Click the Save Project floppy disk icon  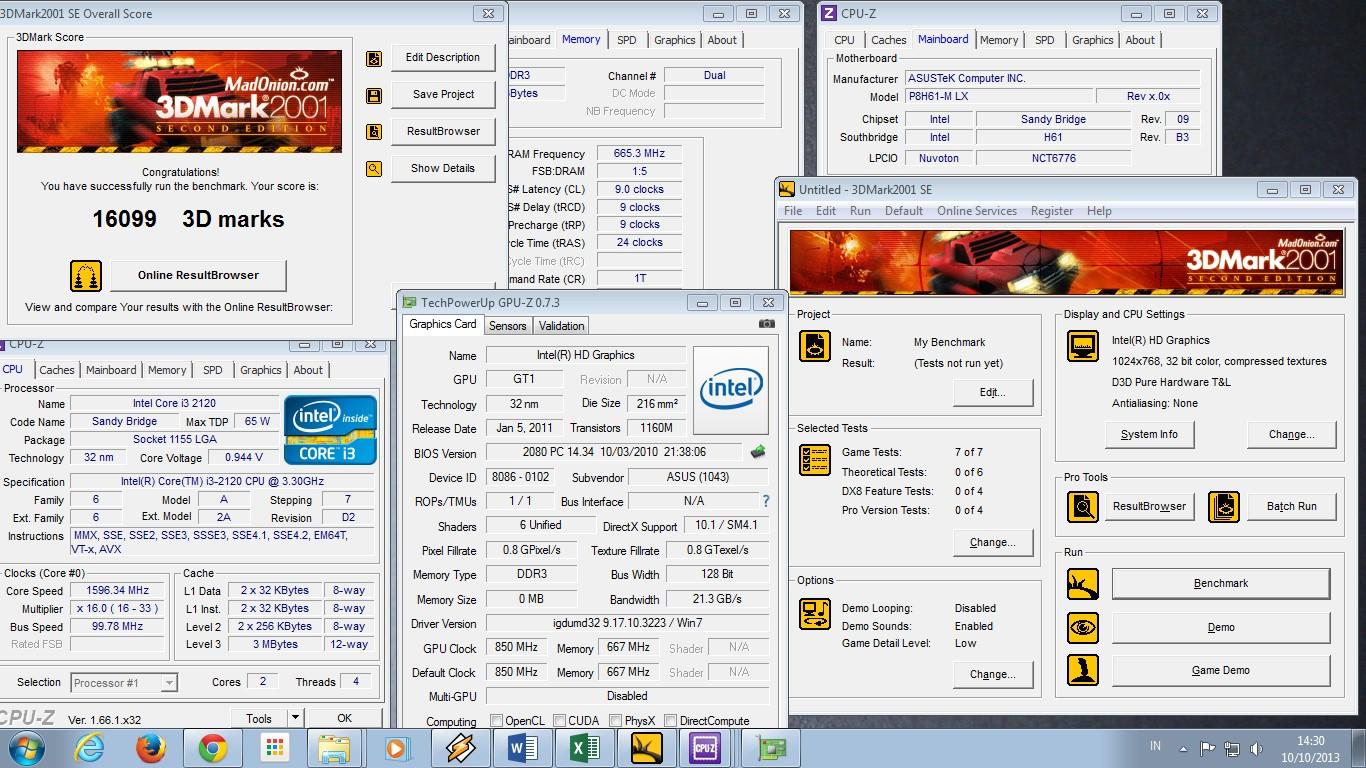pyautogui.click(x=374, y=96)
